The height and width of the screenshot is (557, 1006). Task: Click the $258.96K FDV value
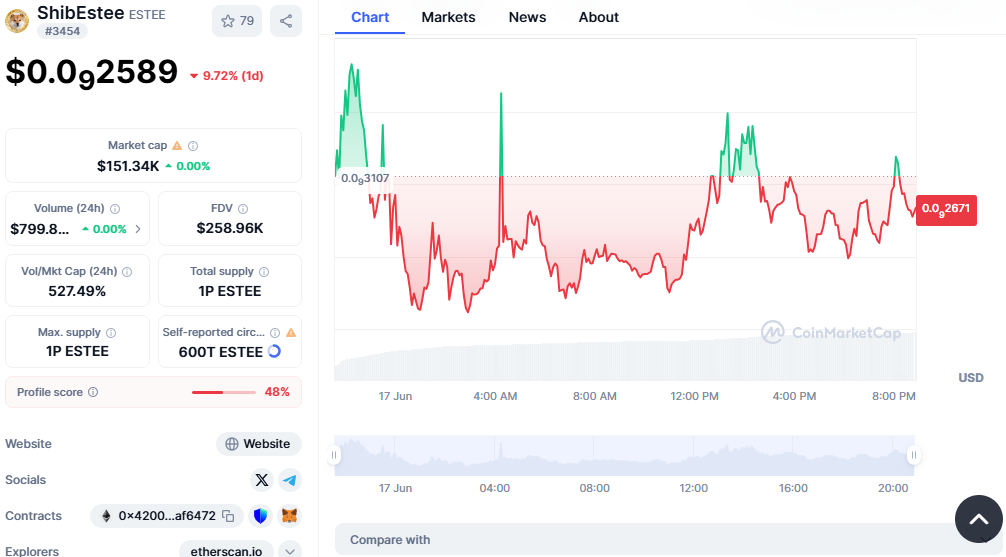[x=230, y=228]
